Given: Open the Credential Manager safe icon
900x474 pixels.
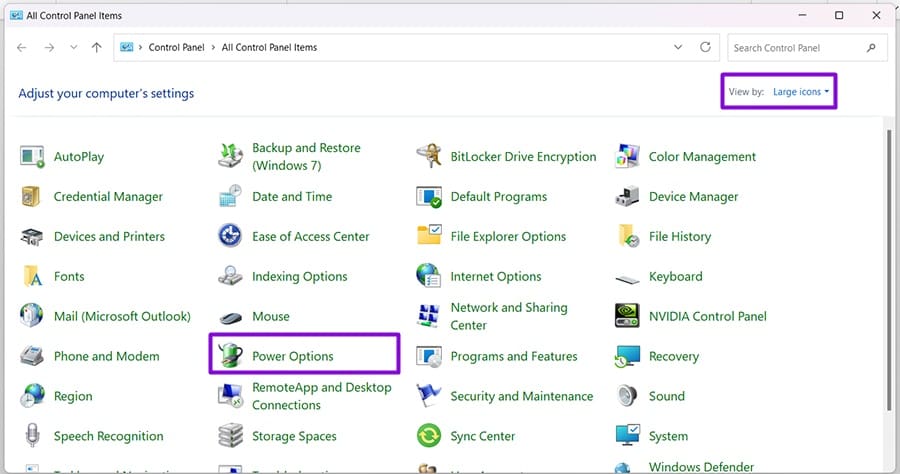Looking at the screenshot, I should [31, 196].
